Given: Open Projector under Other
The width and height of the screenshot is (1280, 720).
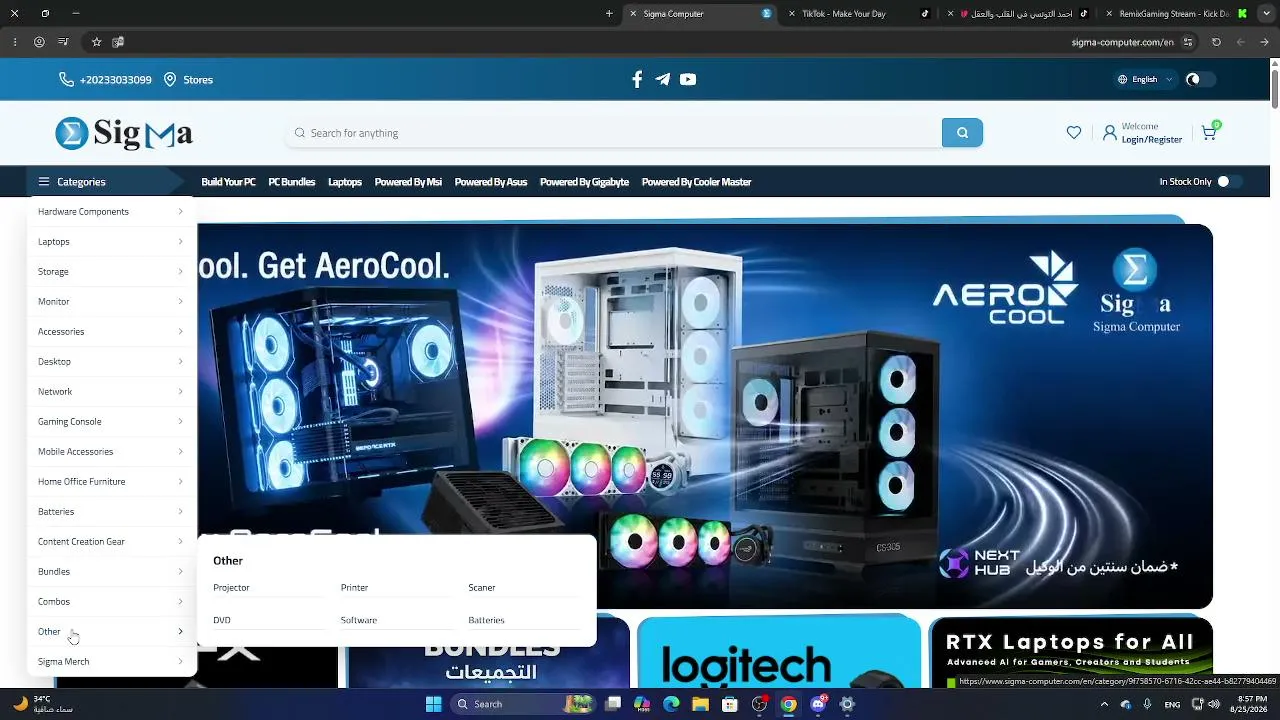Looking at the screenshot, I should pyautogui.click(x=231, y=588).
